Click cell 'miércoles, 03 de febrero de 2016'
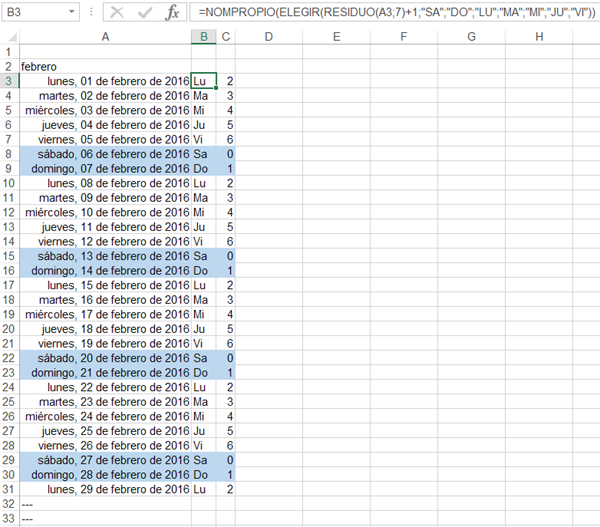 coord(105,110)
